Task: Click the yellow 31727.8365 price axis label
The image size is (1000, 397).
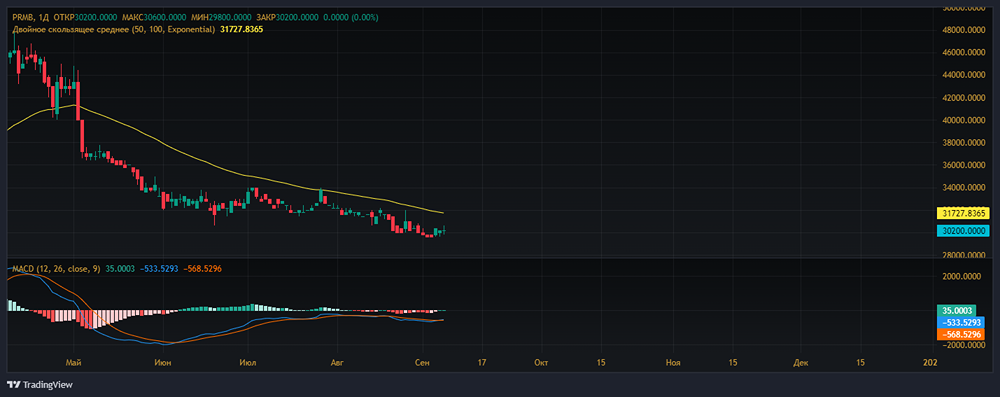Action: coord(962,213)
